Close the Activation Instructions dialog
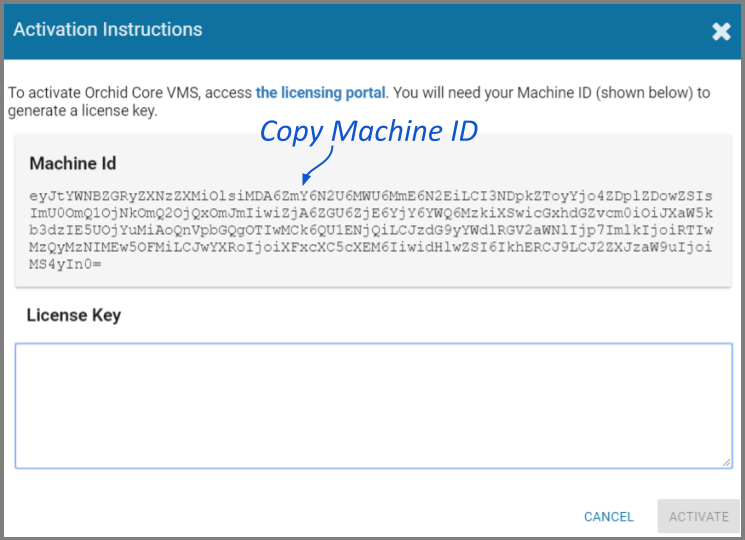The image size is (745, 540). pyautogui.click(x=721, y=31)
